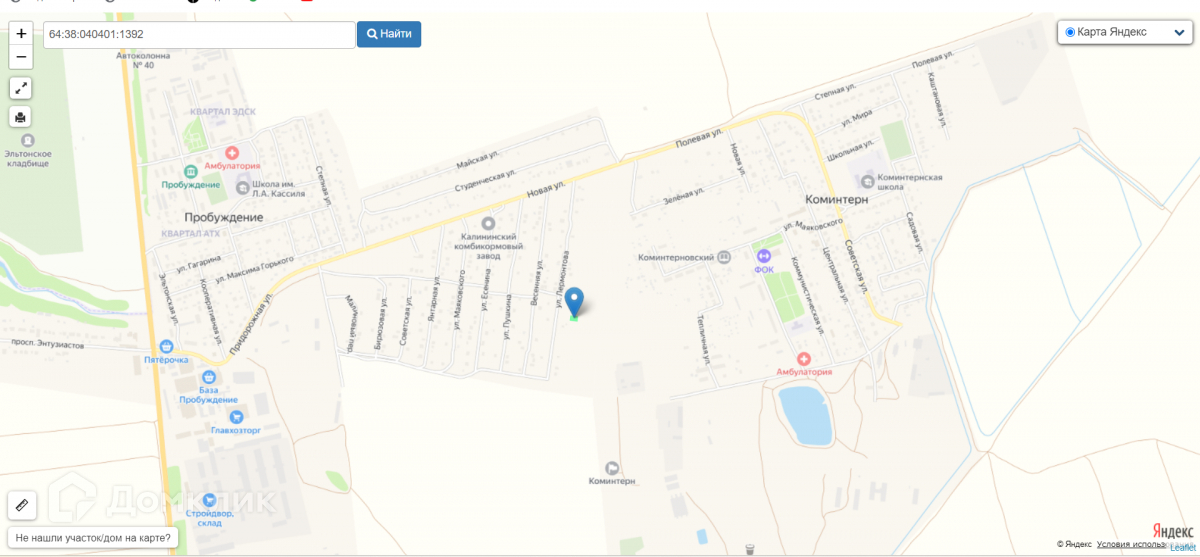
Task: Click the ФОК sports facility icon
Action: [764, 255]
